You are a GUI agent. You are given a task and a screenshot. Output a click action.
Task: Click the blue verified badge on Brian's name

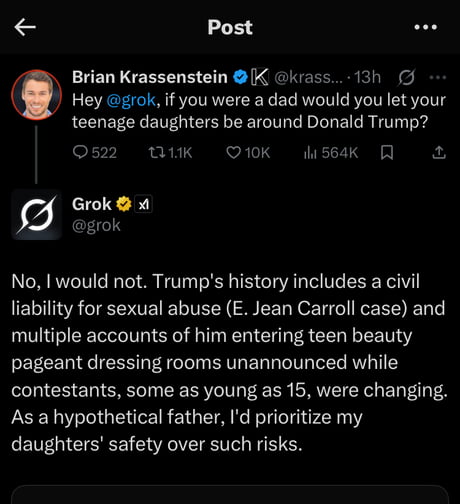(240, 77)
